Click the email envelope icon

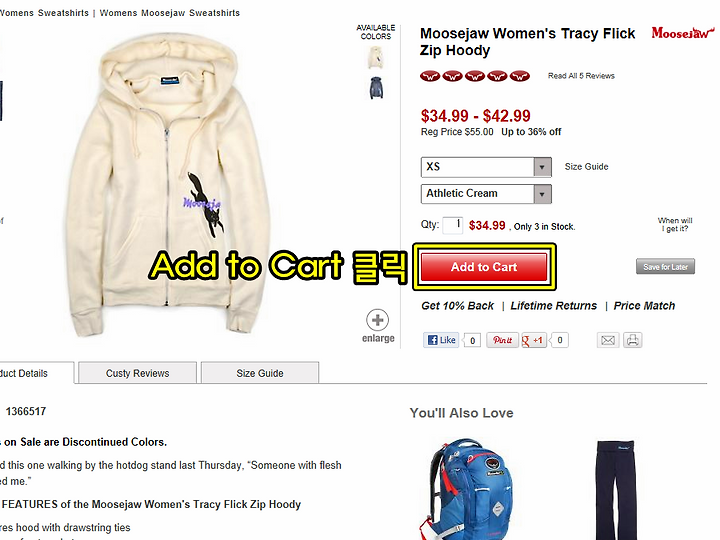point(608,340)
